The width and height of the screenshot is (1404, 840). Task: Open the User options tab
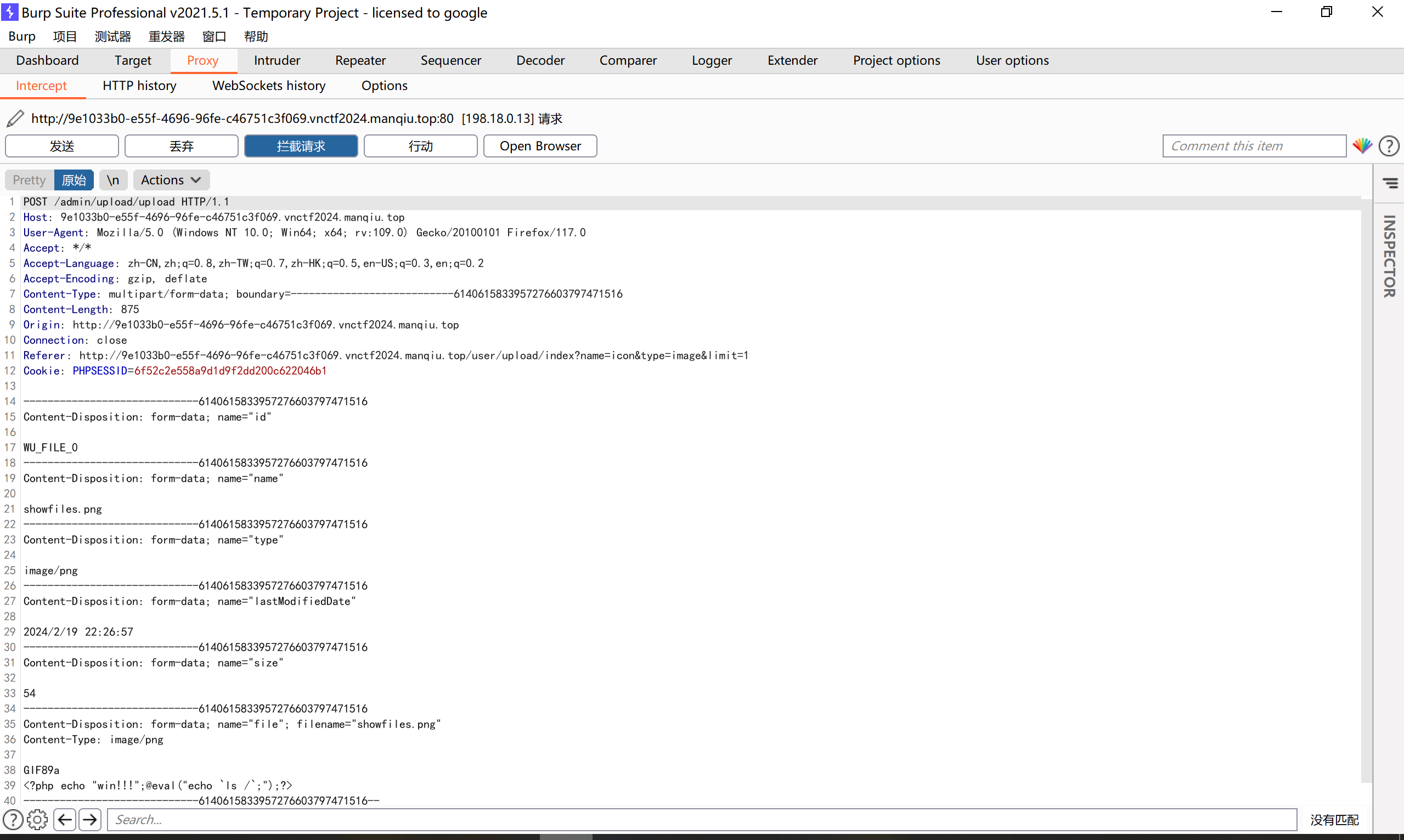point(1012,60)
